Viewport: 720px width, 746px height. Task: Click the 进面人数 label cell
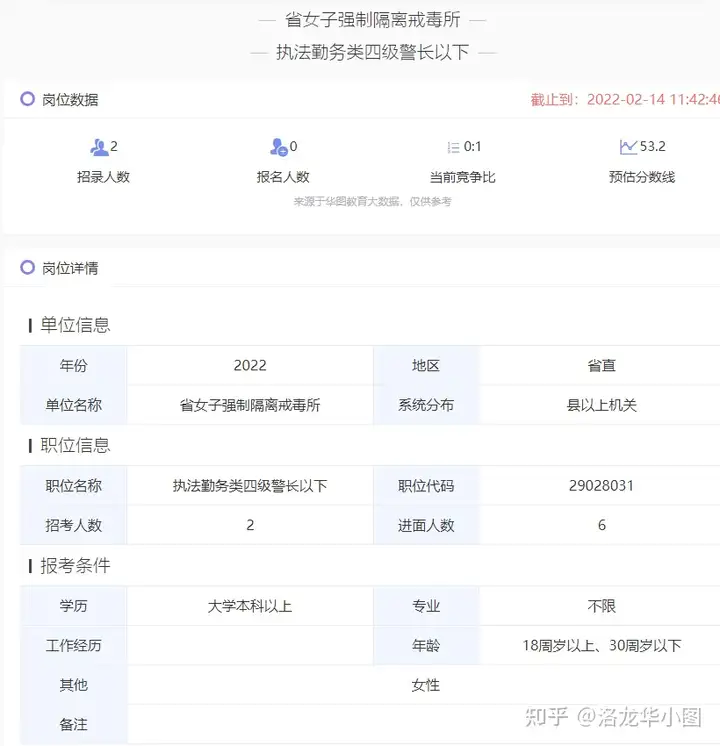426,525
